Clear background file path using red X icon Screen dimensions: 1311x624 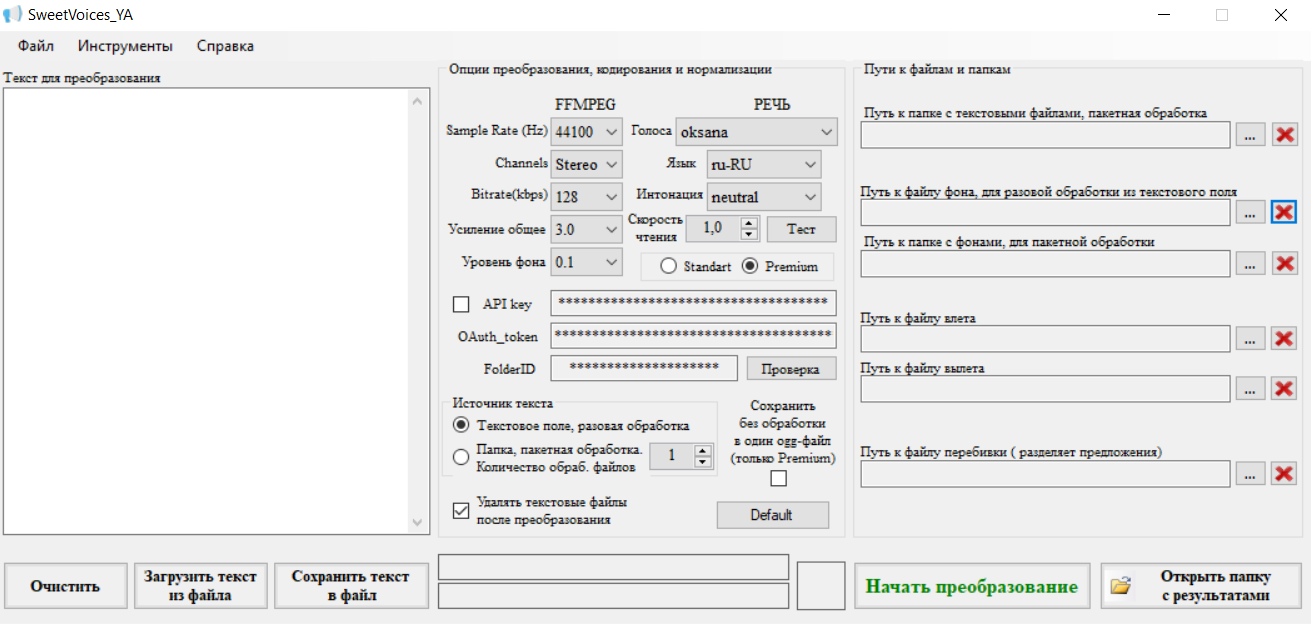[1284, 212]
